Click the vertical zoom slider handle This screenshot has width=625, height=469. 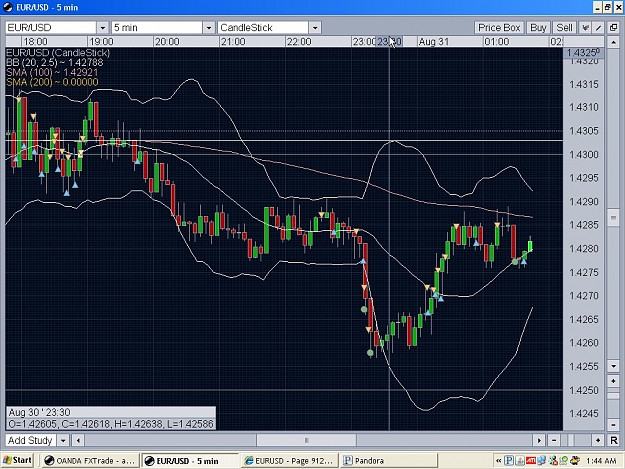click(x=613, y=396)
